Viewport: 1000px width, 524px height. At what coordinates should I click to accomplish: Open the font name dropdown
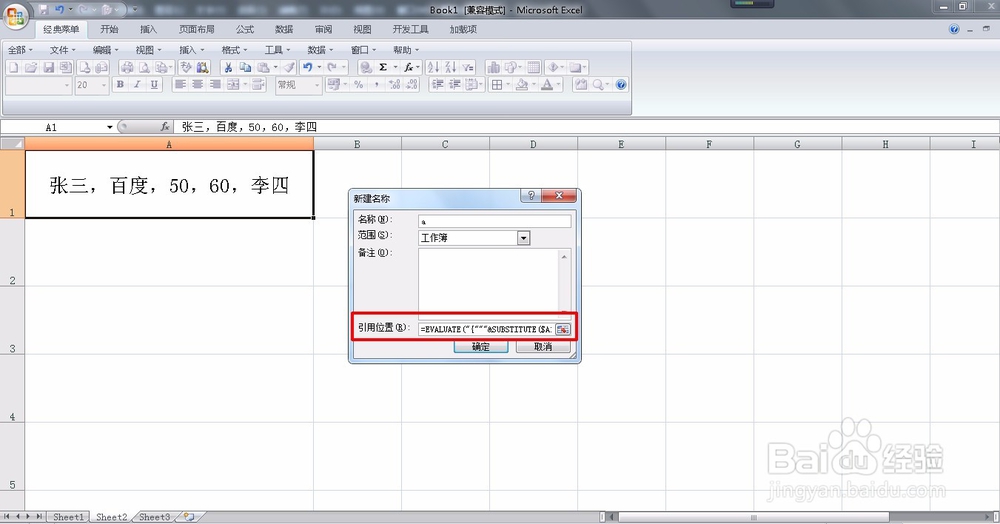pyautogui.click(x=66, y=85)
